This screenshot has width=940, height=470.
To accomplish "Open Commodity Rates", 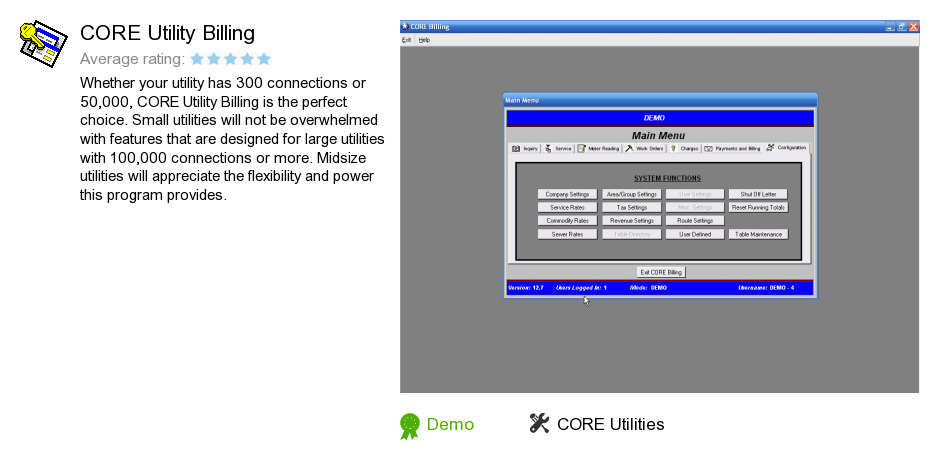I will point(567,221).
